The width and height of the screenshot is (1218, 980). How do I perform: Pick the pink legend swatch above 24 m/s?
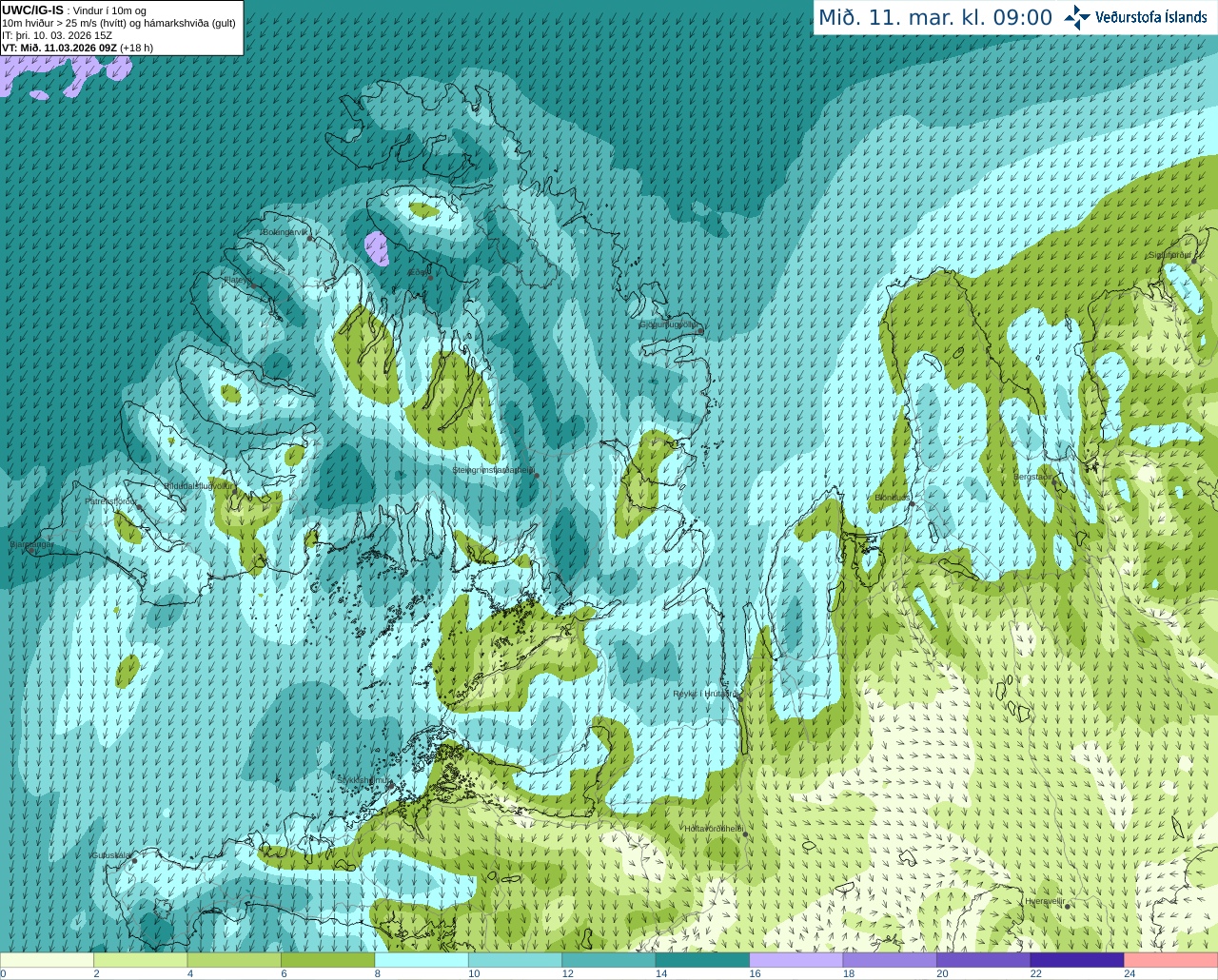pos(1171,959)
